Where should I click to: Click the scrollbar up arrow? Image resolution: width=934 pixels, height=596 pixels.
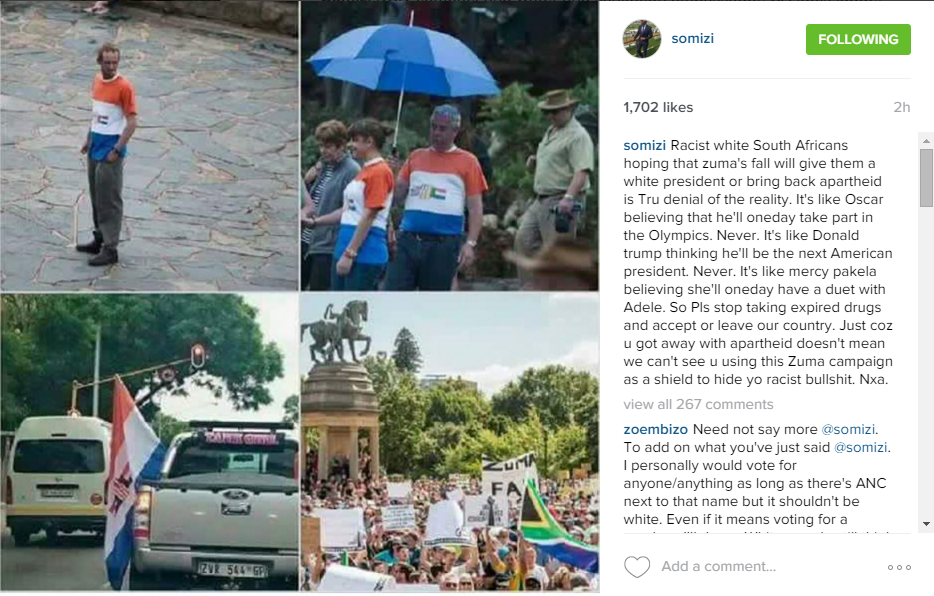tap(926, 141)
